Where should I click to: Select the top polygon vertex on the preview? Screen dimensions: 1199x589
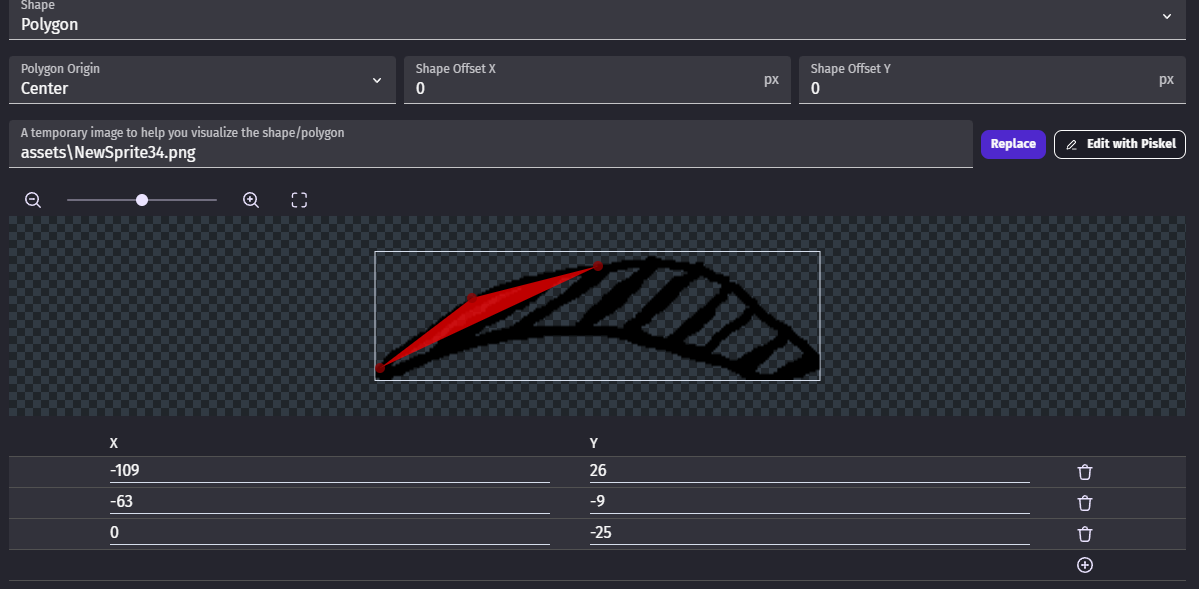coord(598,266)
